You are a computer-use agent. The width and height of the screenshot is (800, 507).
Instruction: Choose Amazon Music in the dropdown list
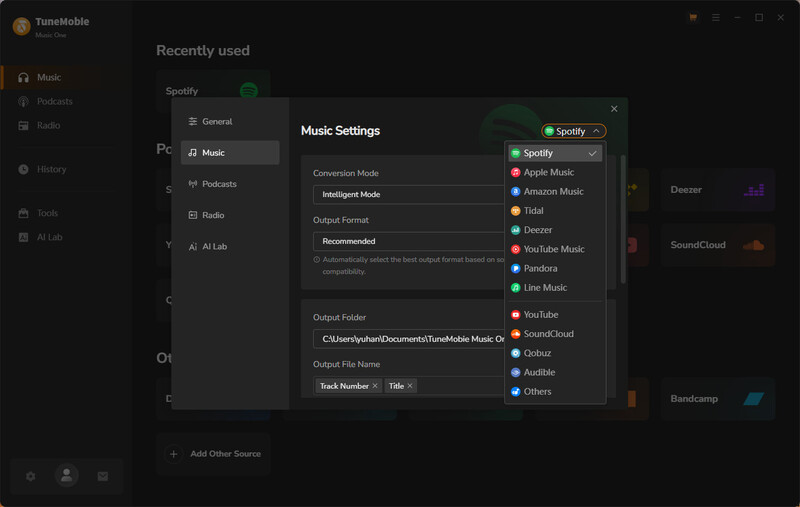coord(553,192)
